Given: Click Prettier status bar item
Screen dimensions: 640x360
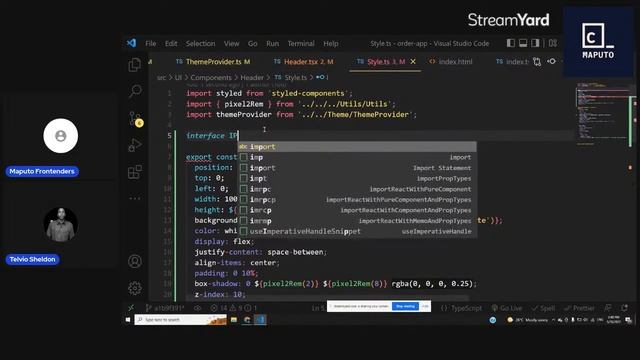Looking at the screenshot, I should pyautogui.click(x=579, y=308).
